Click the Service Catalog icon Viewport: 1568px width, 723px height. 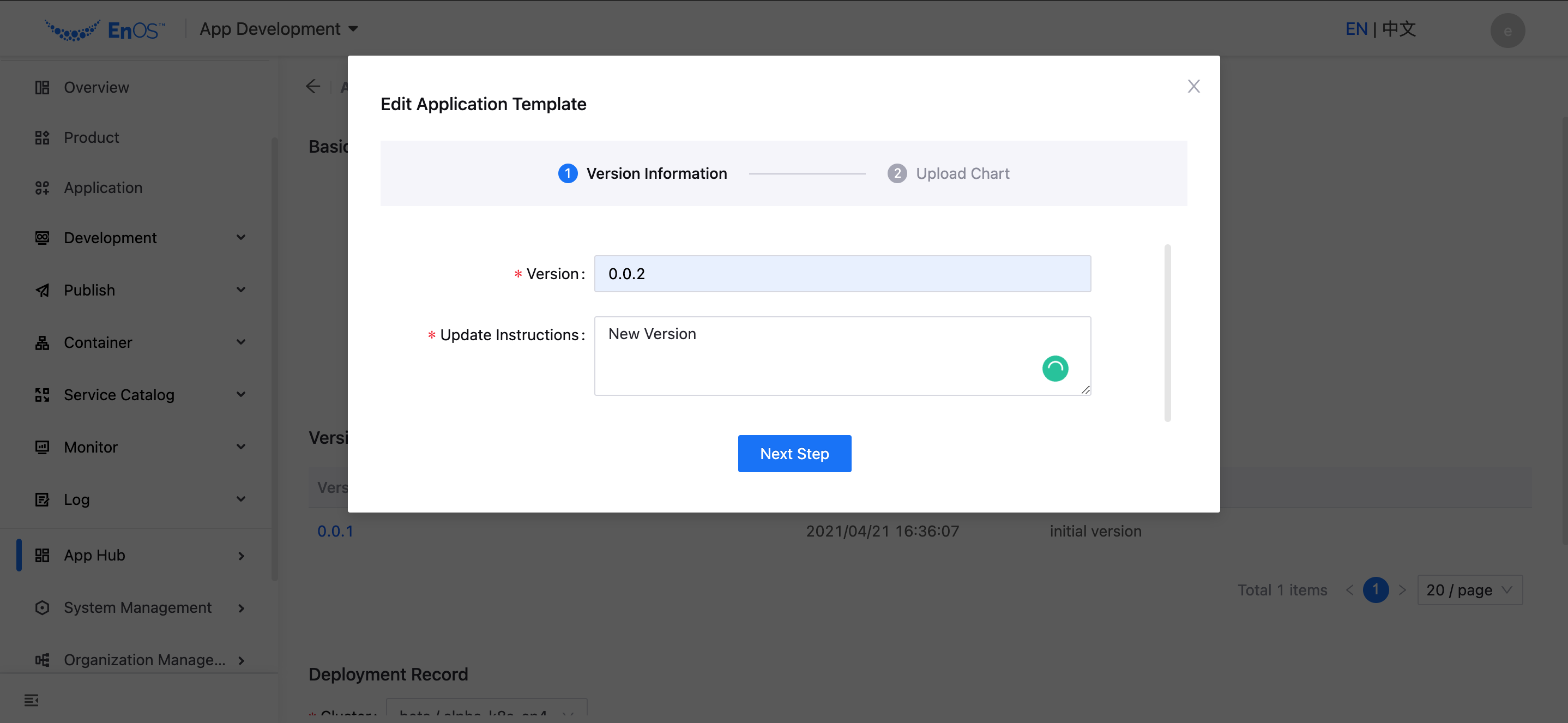point(41,394)
